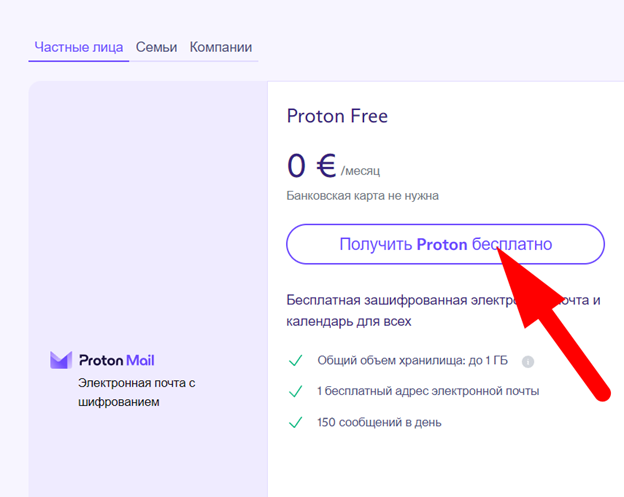Open the Семьи tab

point(156,47)
